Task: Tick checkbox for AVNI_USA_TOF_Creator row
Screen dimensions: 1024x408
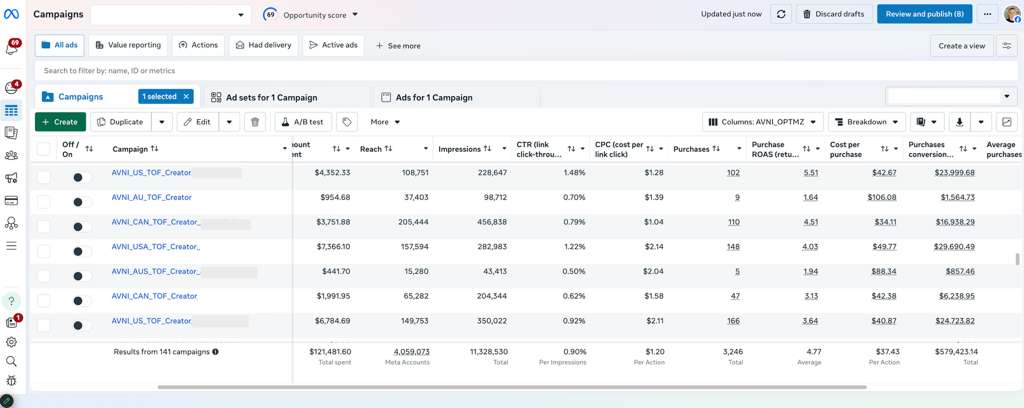Action: point(44,251)
